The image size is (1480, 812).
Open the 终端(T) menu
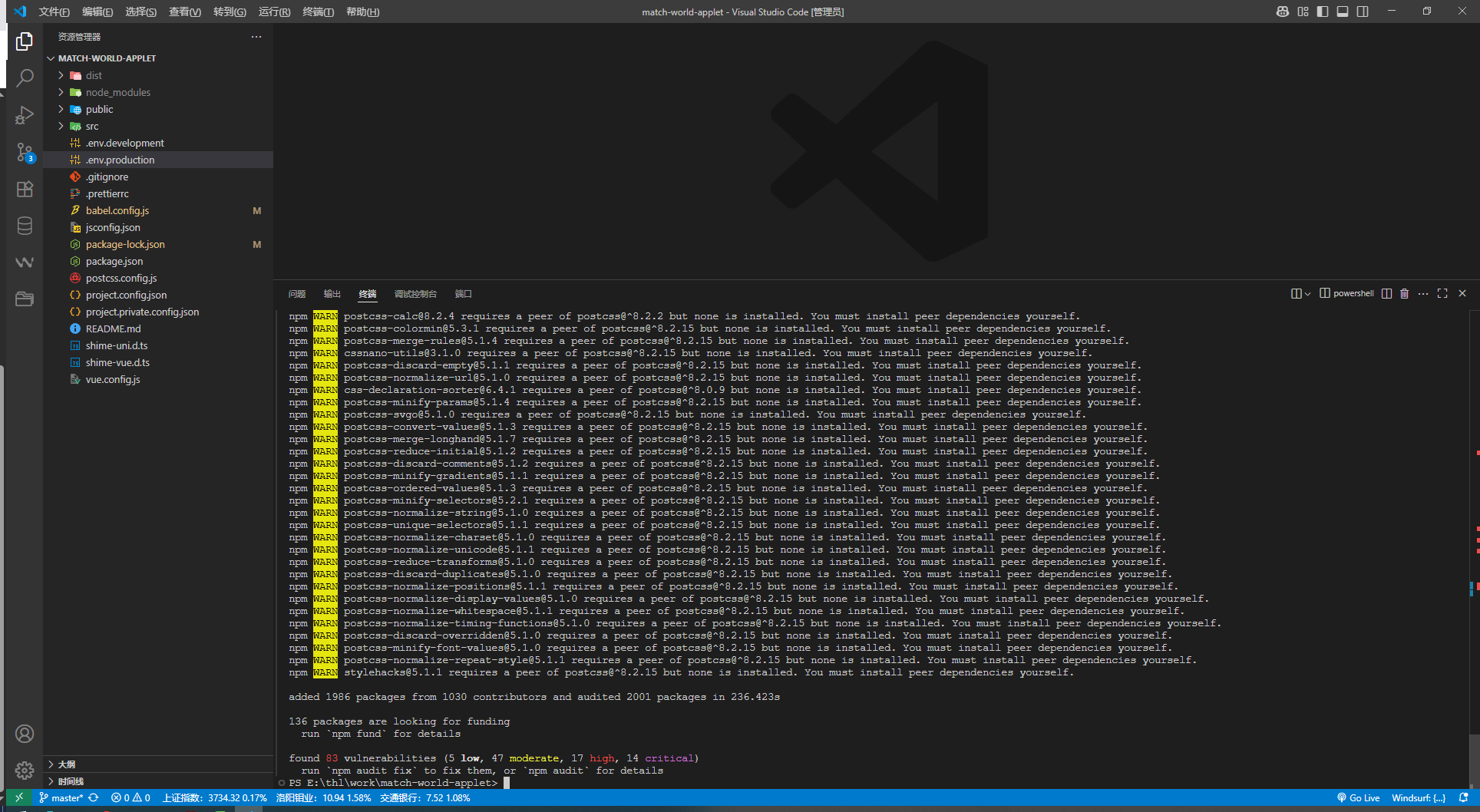point(318,12)
